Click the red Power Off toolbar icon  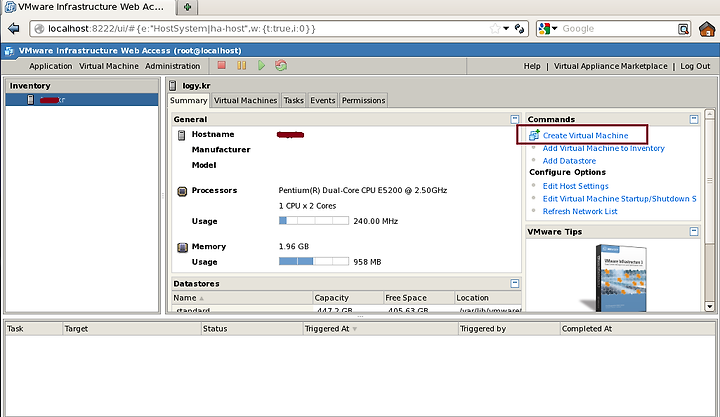click(x=222, y=65)
